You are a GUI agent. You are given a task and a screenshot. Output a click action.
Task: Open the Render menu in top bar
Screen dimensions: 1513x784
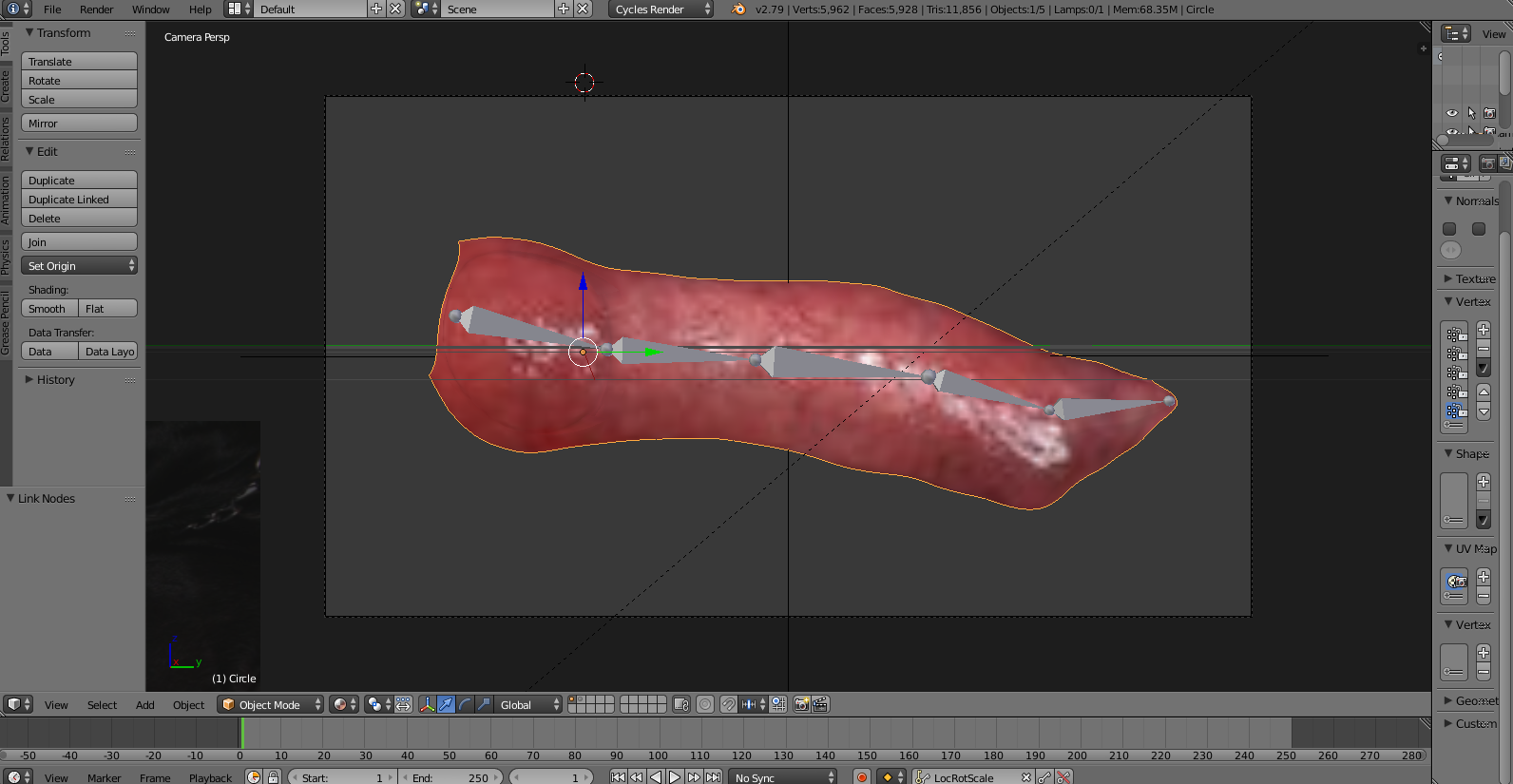96,10
